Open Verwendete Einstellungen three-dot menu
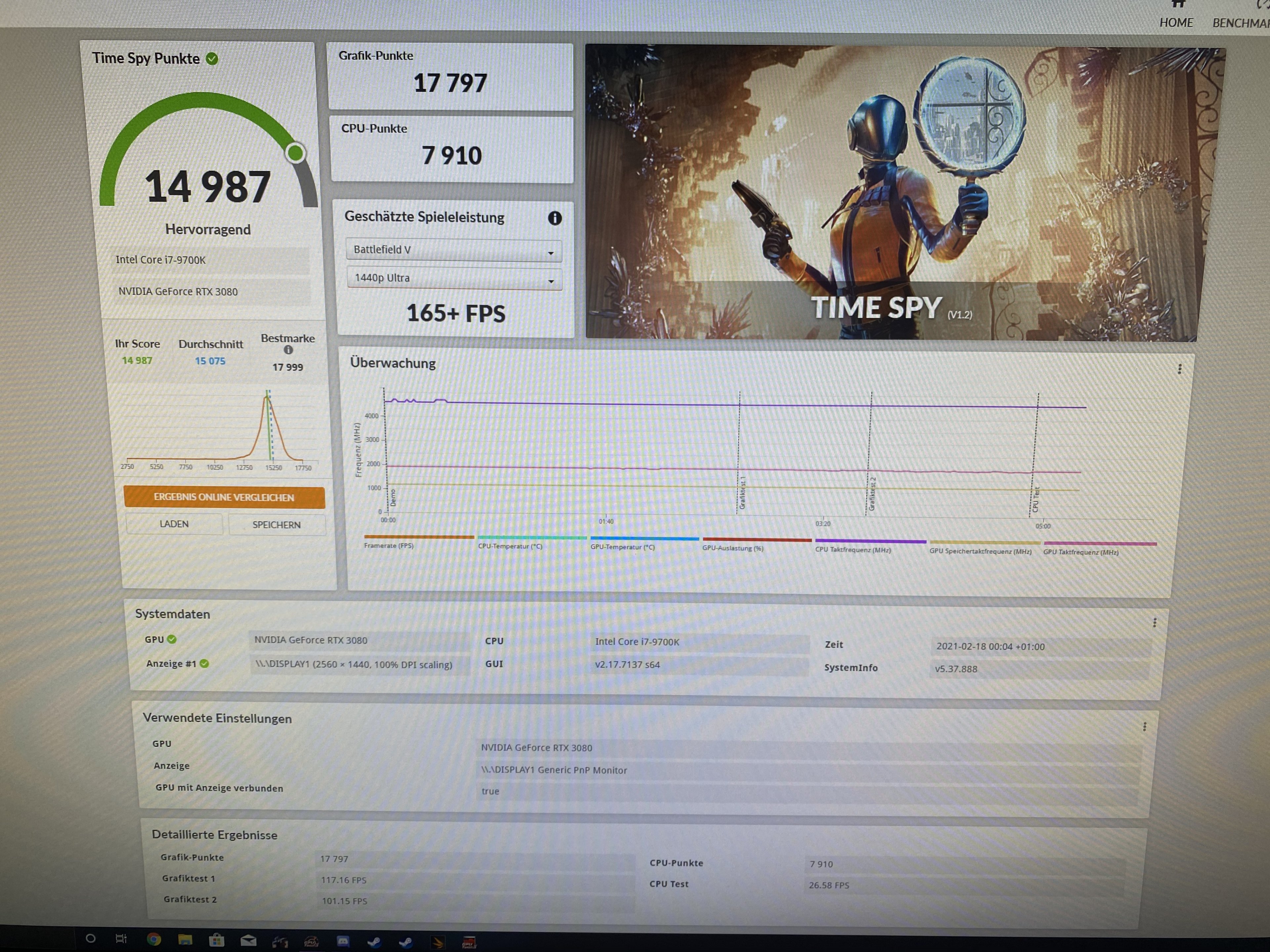This screenshot has width=1270, height=952. click(1144, 727)
